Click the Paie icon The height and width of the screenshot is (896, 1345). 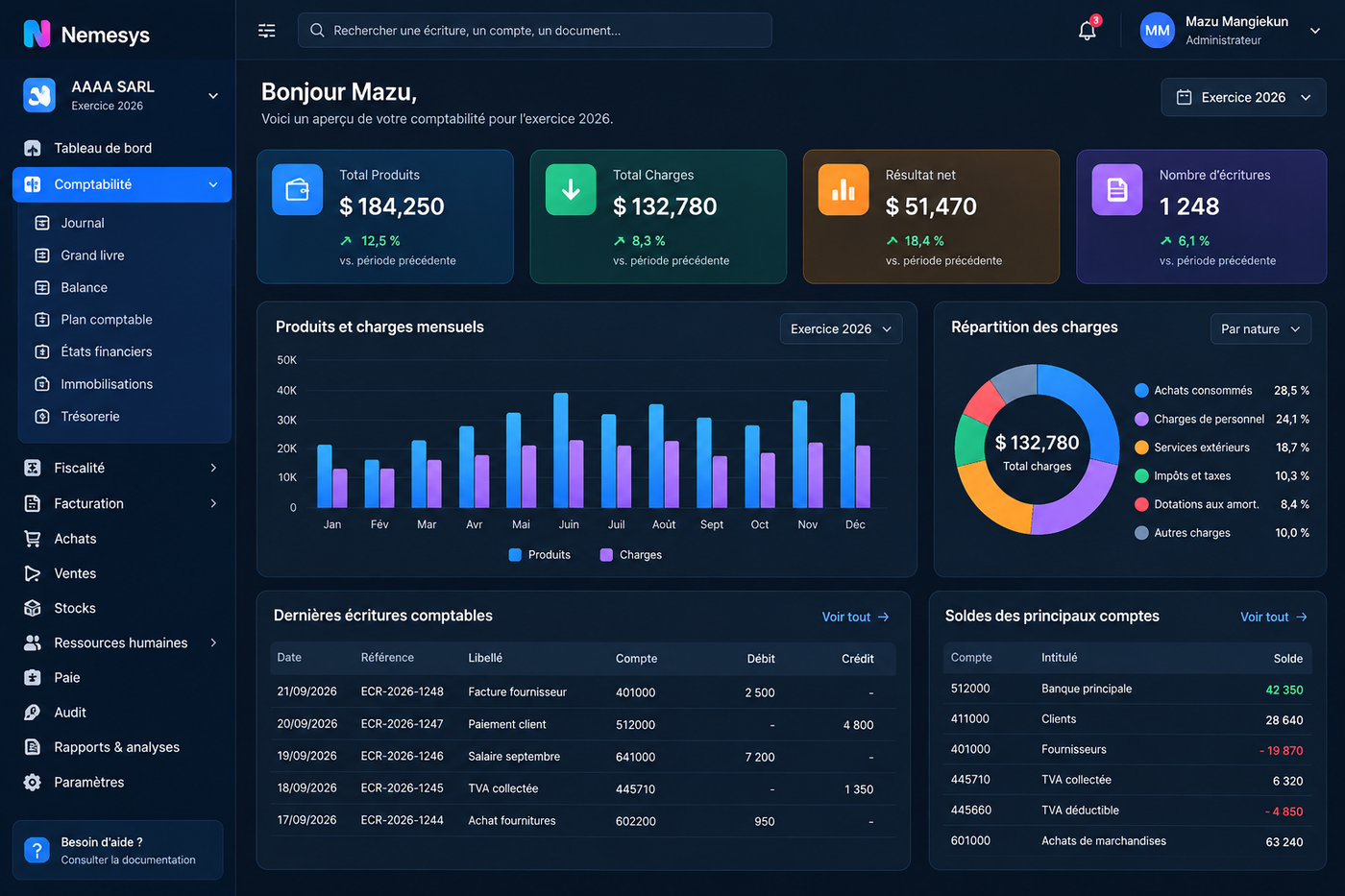[33, 677]
